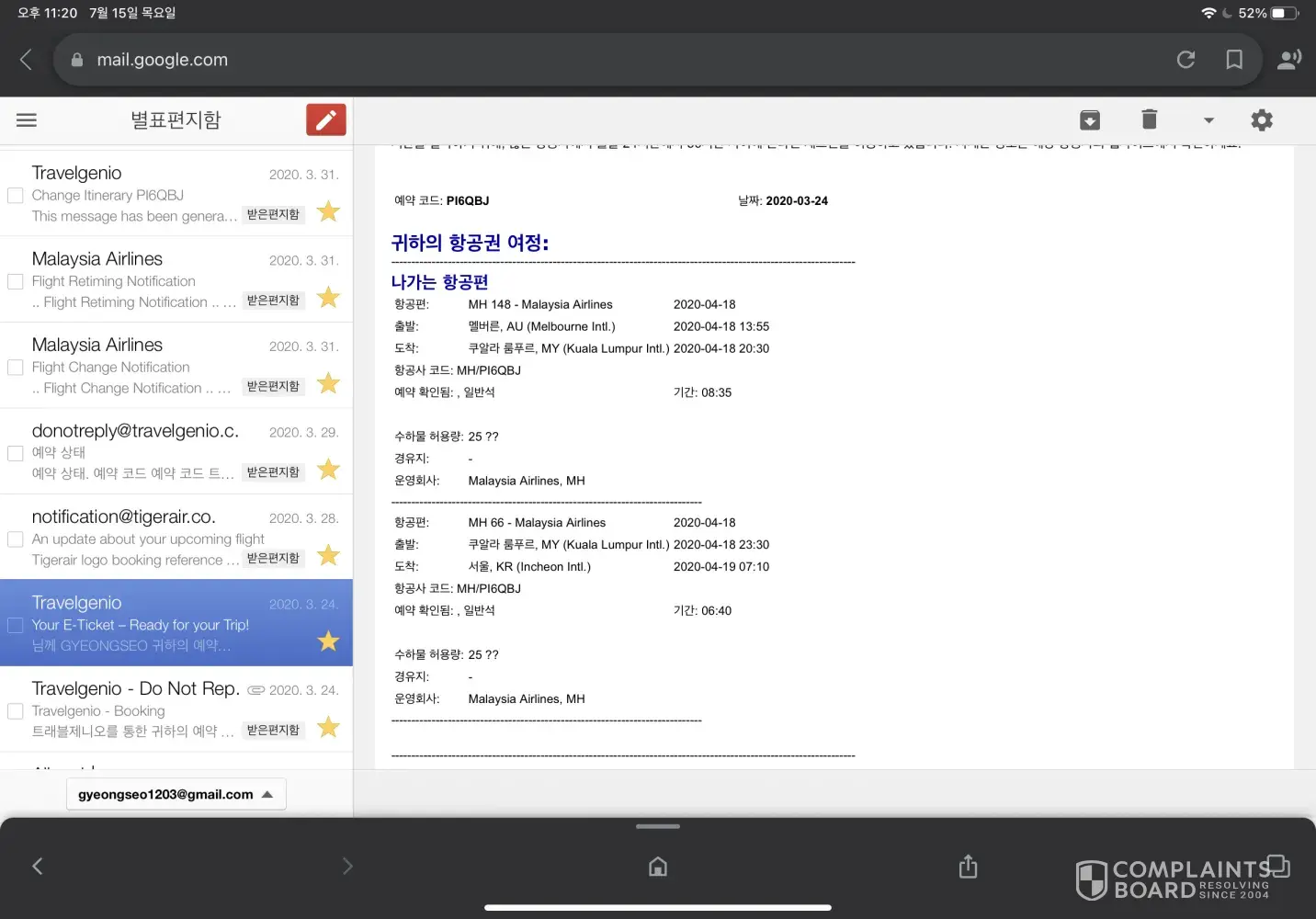Click the red compose pencil button
Viewport: 1316px width, 919px height.
tap(325, 120)
